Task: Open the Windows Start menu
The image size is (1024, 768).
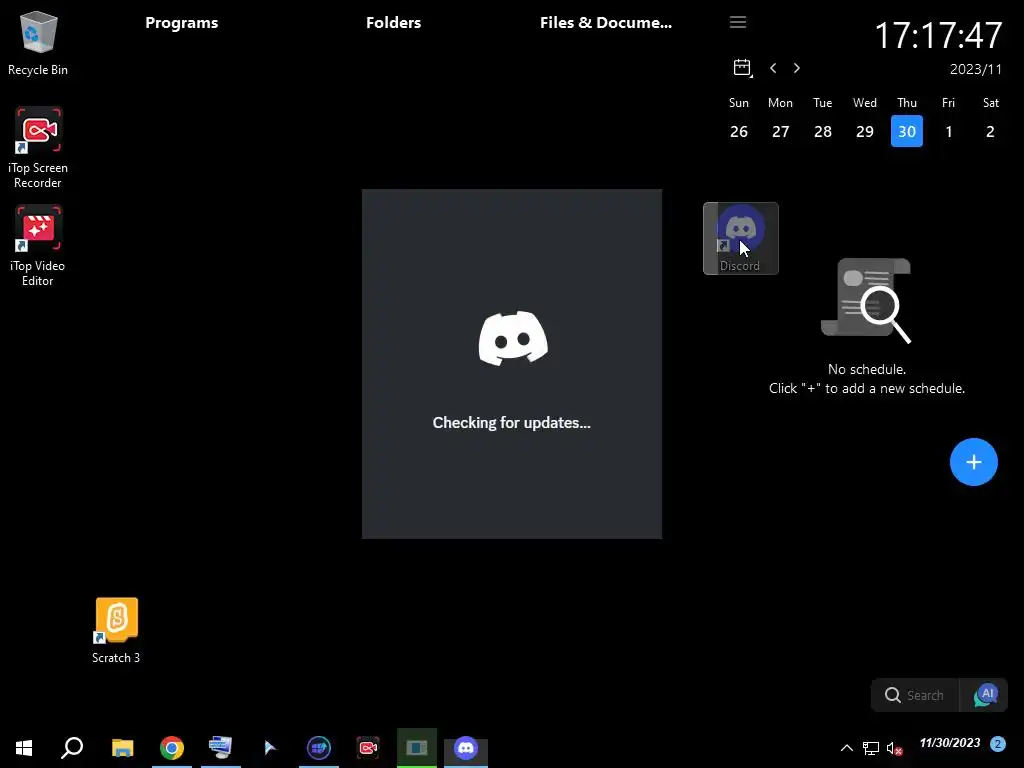Action: click(x=24, y=748)
